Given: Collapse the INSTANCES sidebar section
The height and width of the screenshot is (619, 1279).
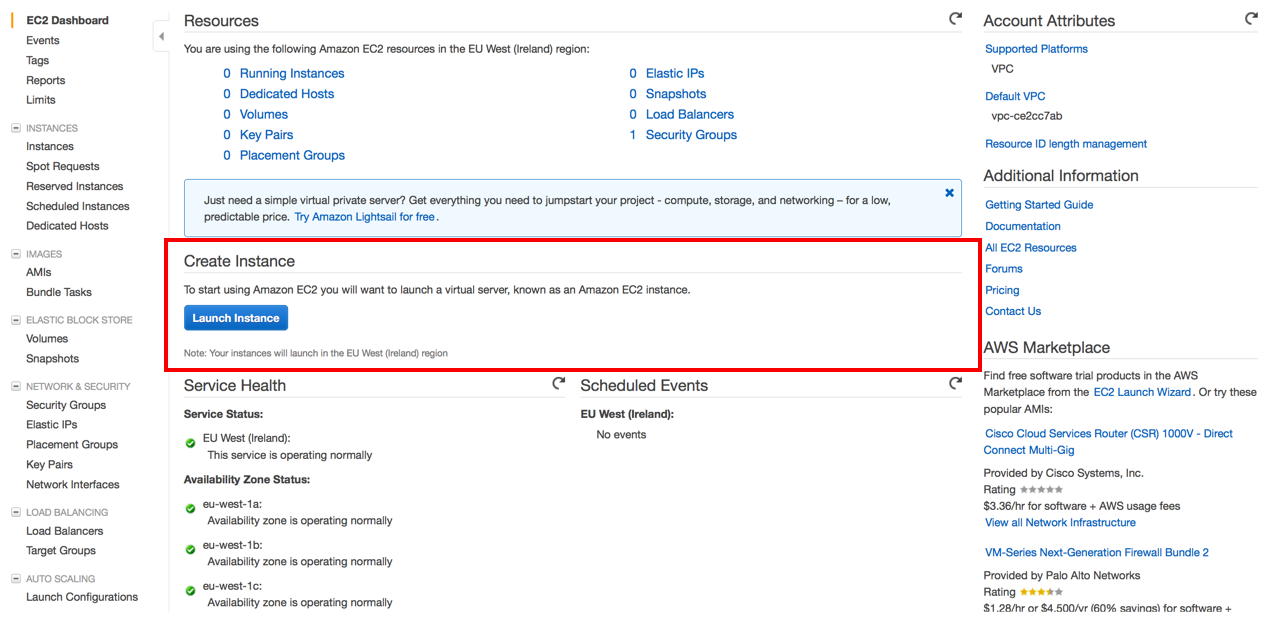Looking at the screenshot, I should point(15,128).
